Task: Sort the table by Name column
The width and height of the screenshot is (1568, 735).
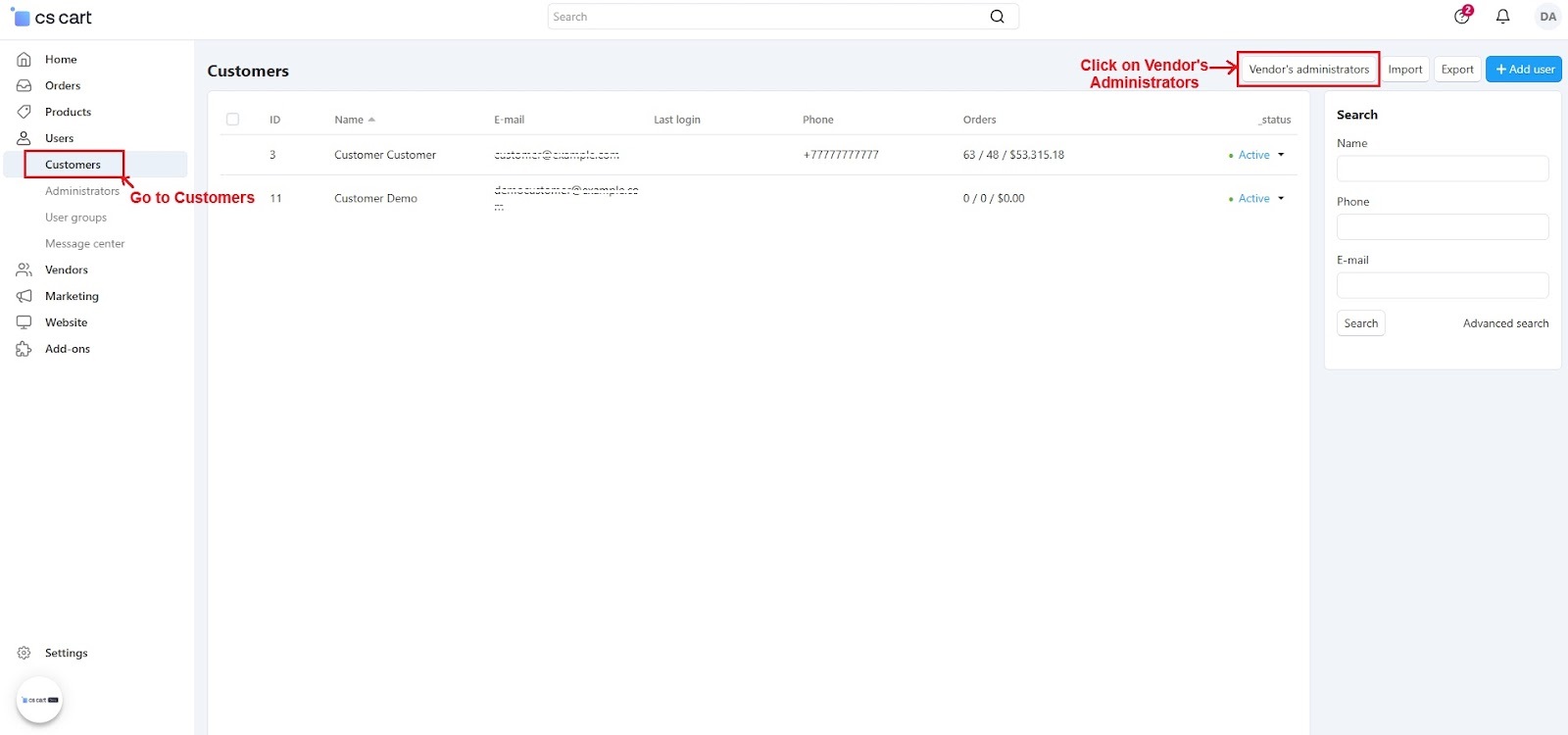Action: (x=349, y=120)
